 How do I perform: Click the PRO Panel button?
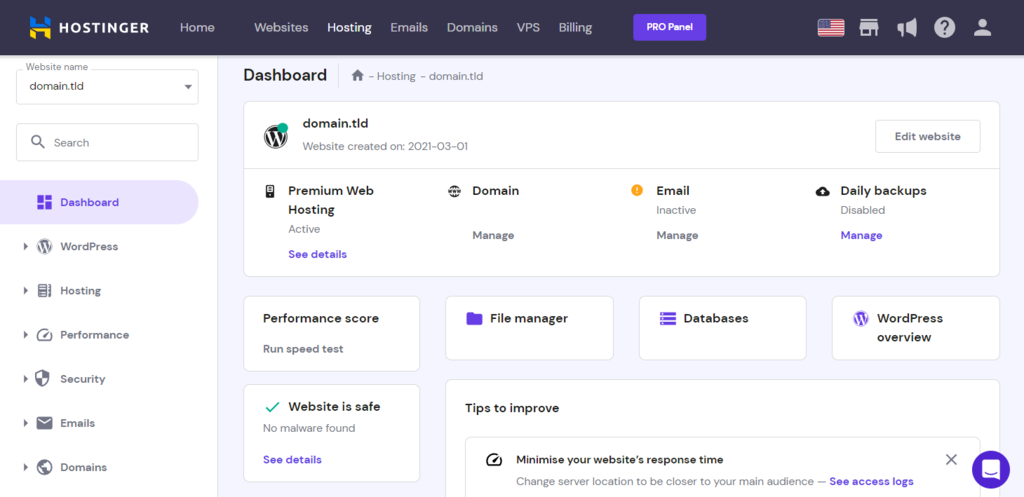click(669, 27)
